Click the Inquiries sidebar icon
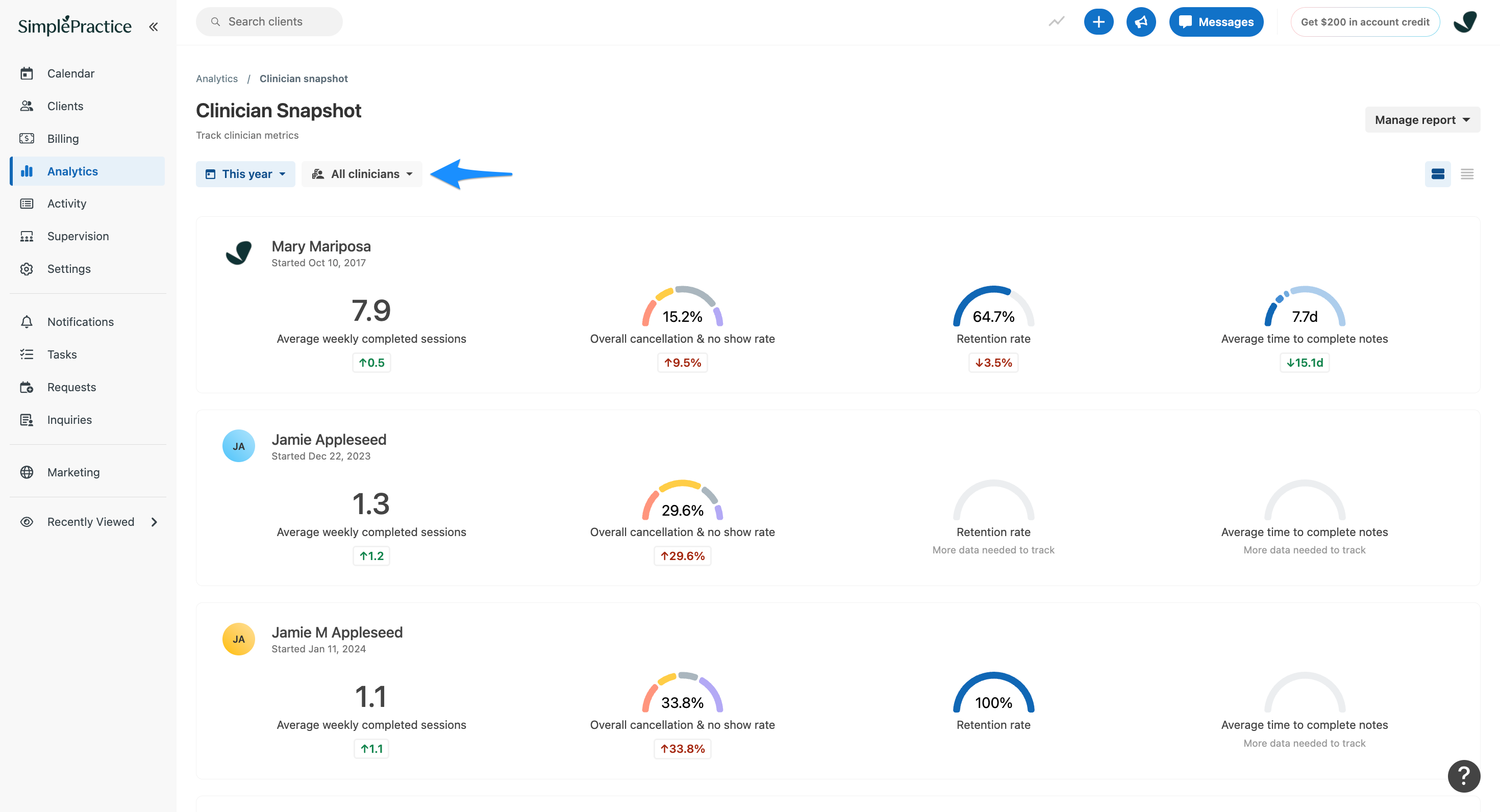The height and width of the screenshot is (812, 1500). point(26,420)
